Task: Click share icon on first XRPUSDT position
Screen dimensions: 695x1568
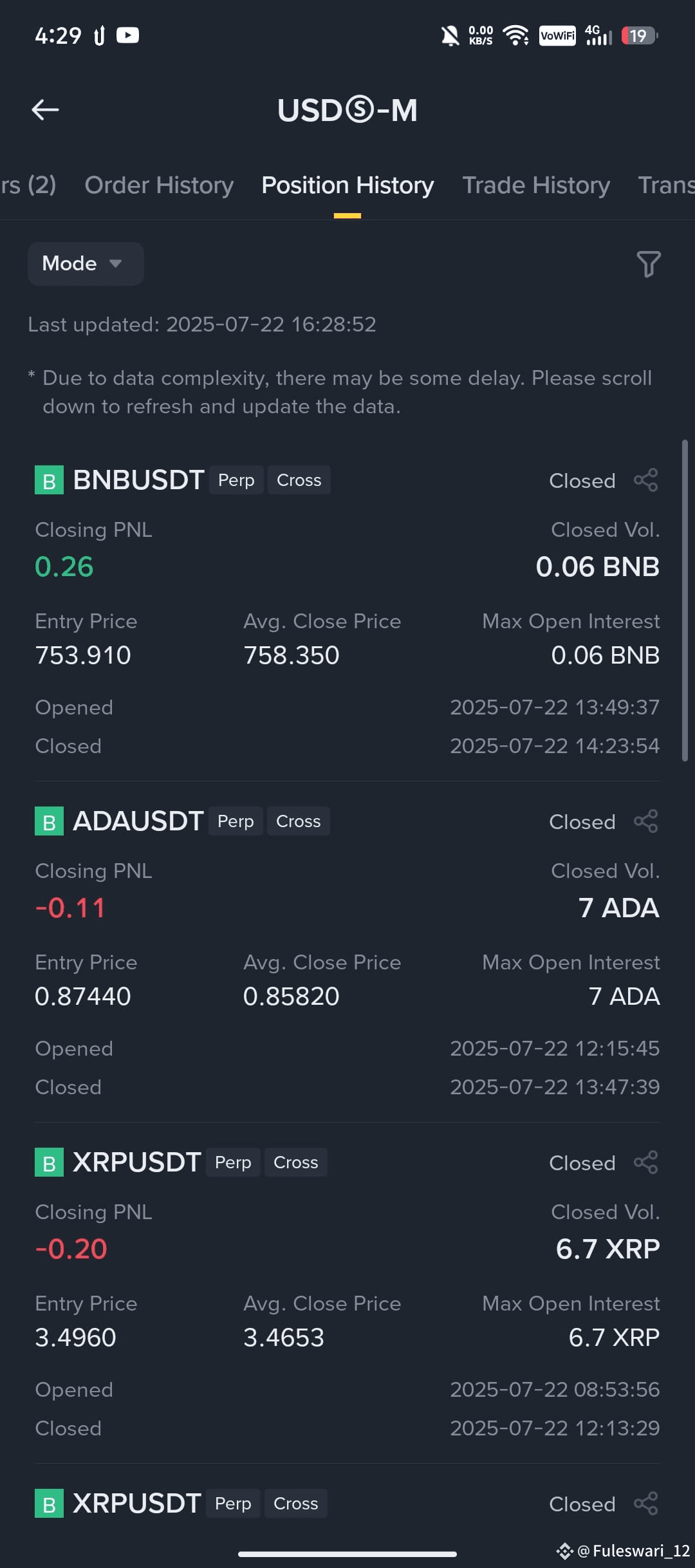Action: click(646, 1162)
